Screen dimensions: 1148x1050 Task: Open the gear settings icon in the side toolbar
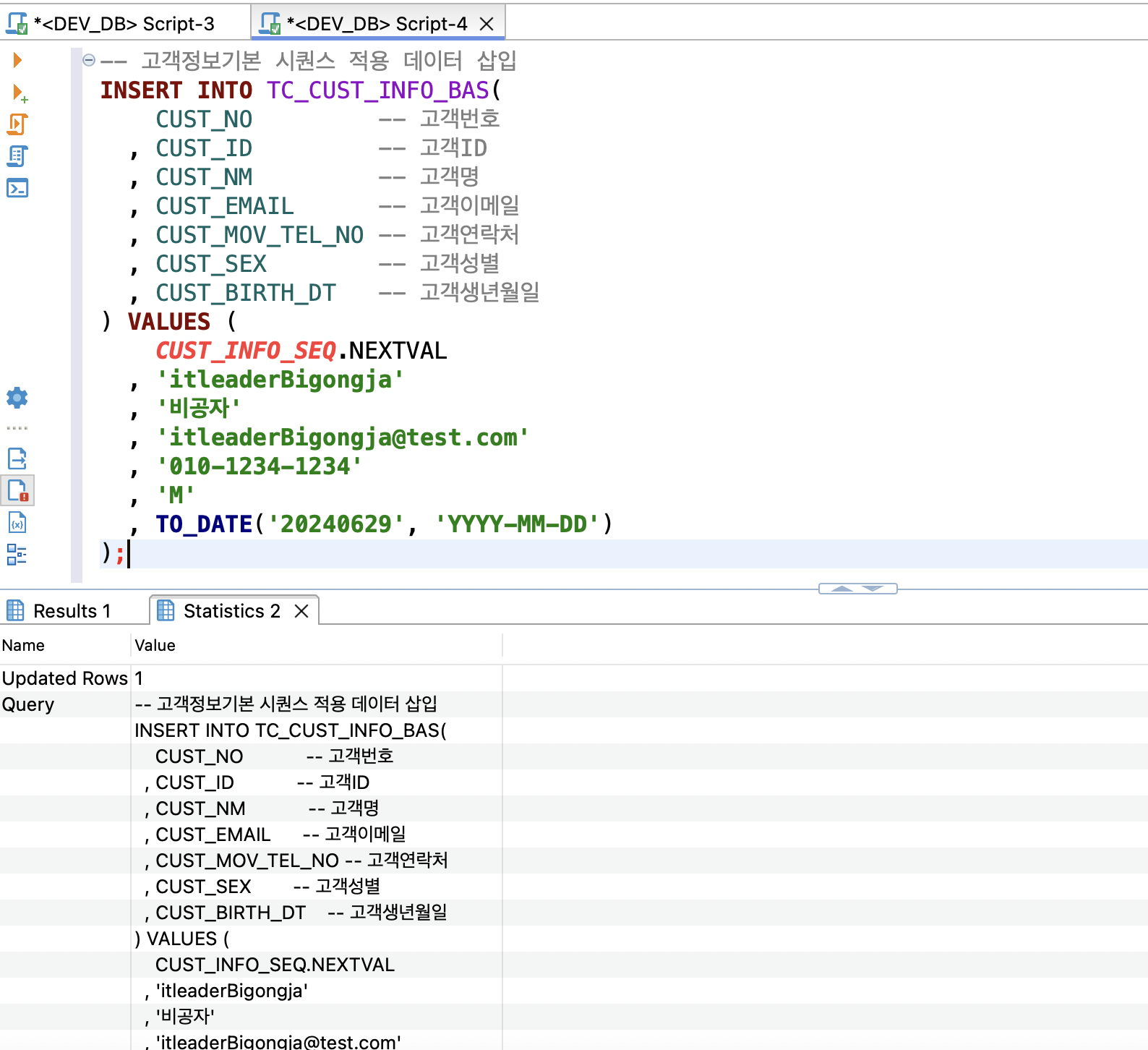17,397
